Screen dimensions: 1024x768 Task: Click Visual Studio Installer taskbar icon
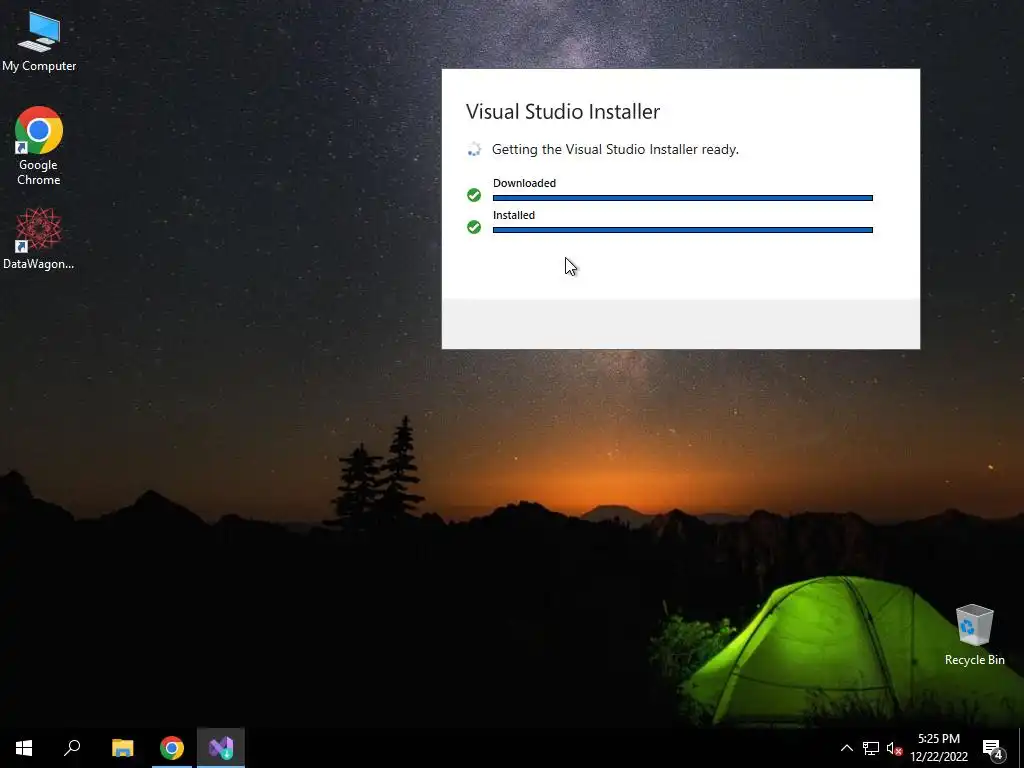221,748
